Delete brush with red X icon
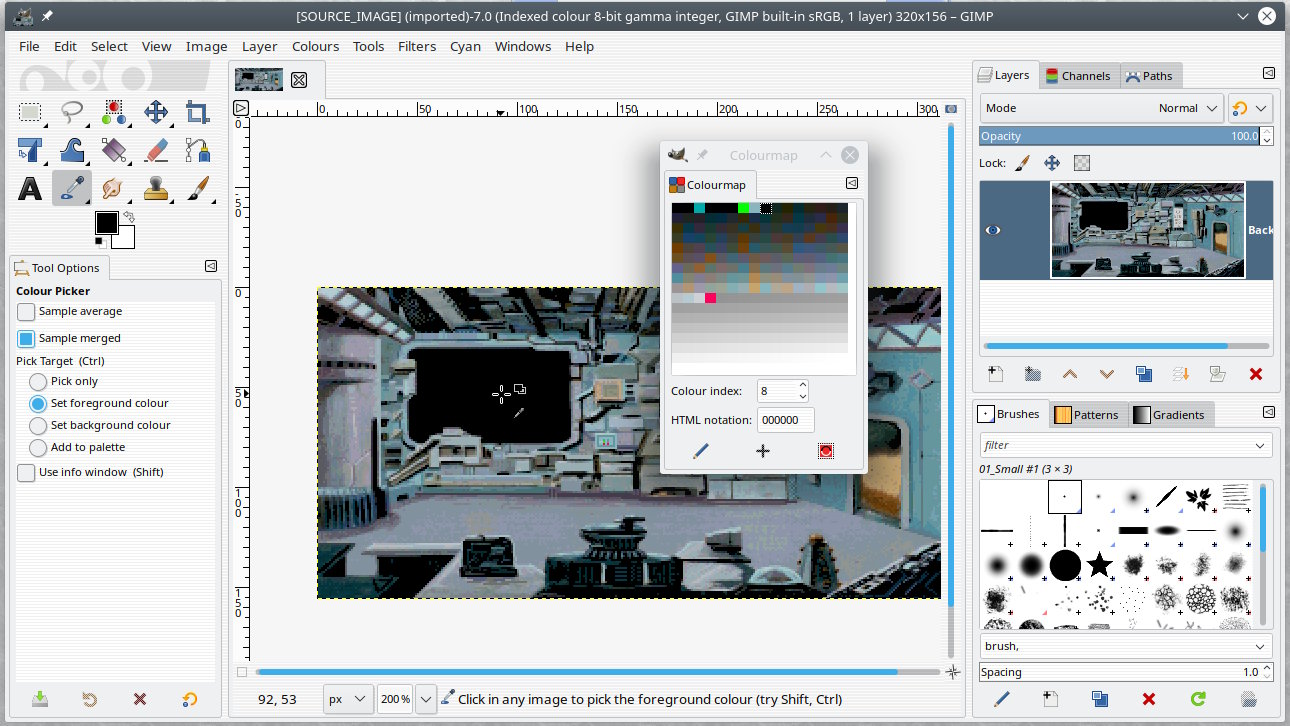This screenshot has width=1290, height=726. 1149,699
